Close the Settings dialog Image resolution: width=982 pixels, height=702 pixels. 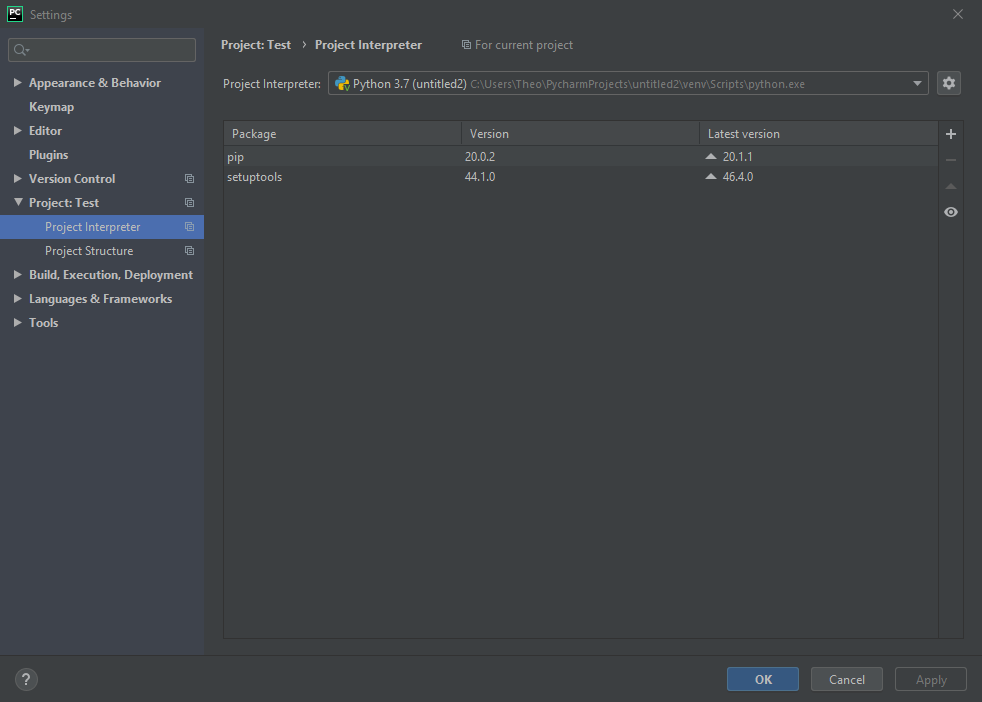tap(958, 14)
